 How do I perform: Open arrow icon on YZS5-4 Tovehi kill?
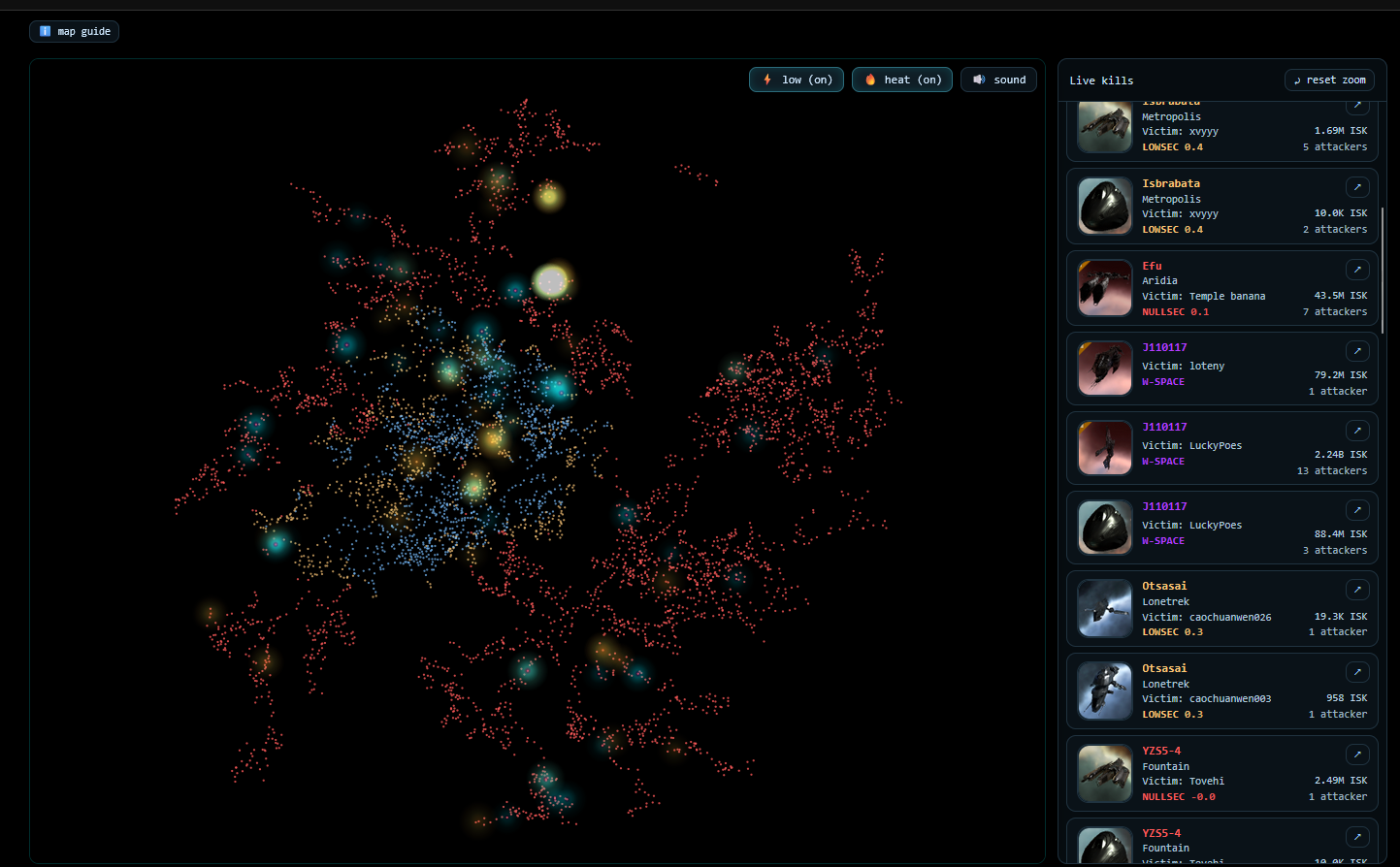click(x=1357, y=755)
